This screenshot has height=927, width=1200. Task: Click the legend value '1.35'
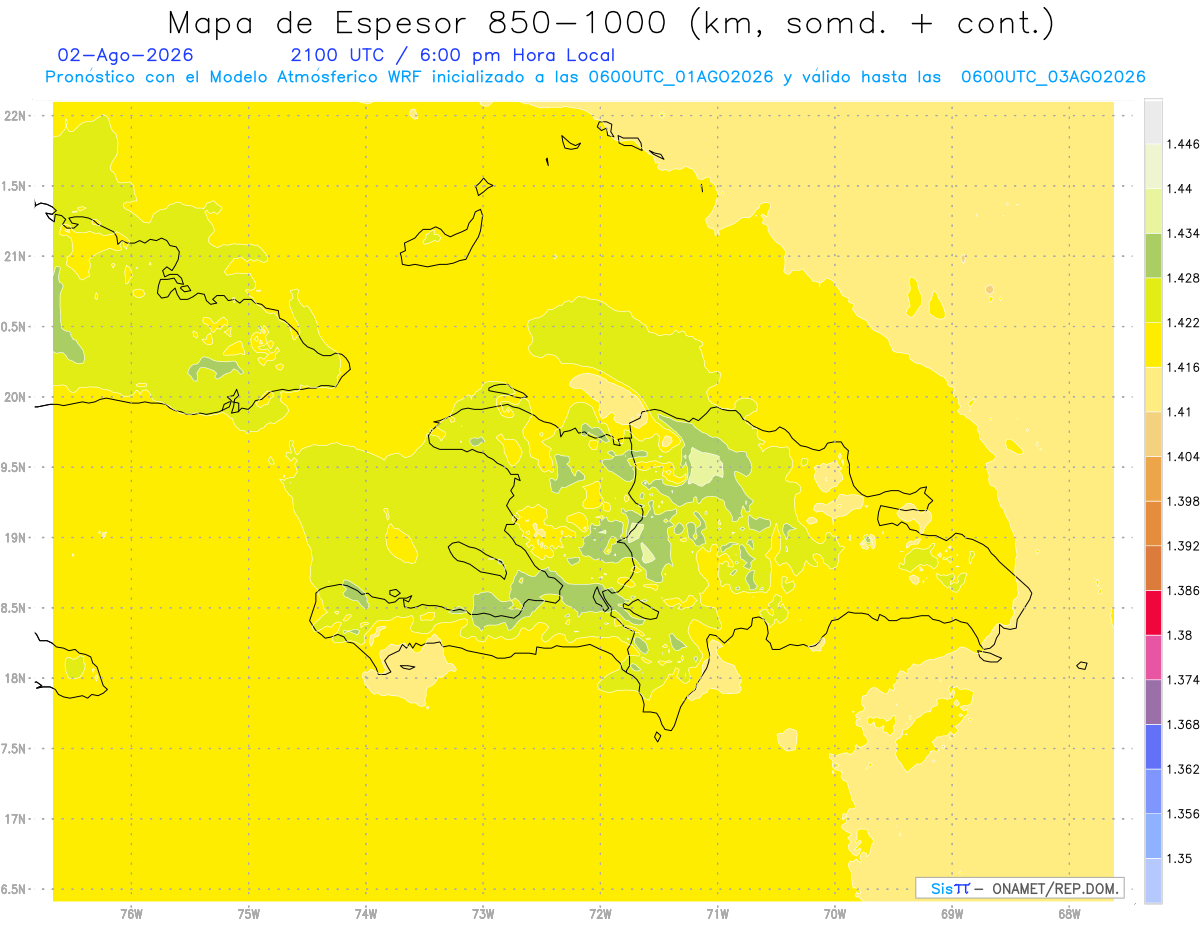click(x=1180, y=858)
